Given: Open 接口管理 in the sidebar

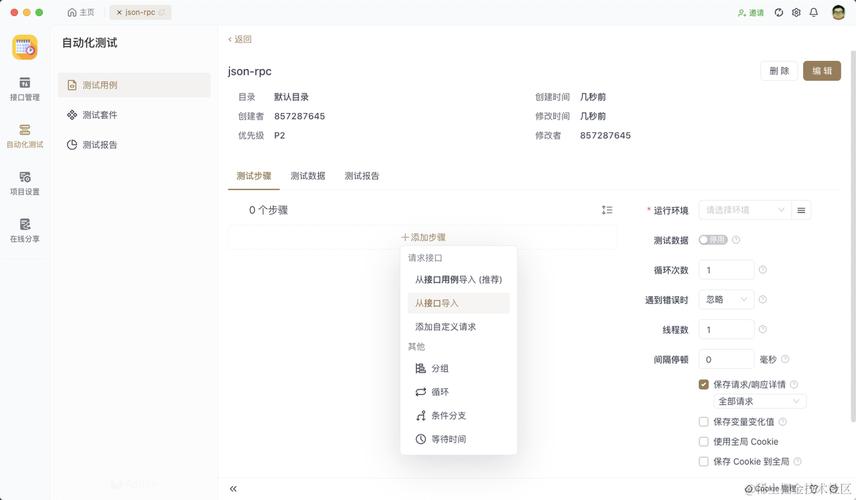Looking at the screenshot, I should pos(25,89).
